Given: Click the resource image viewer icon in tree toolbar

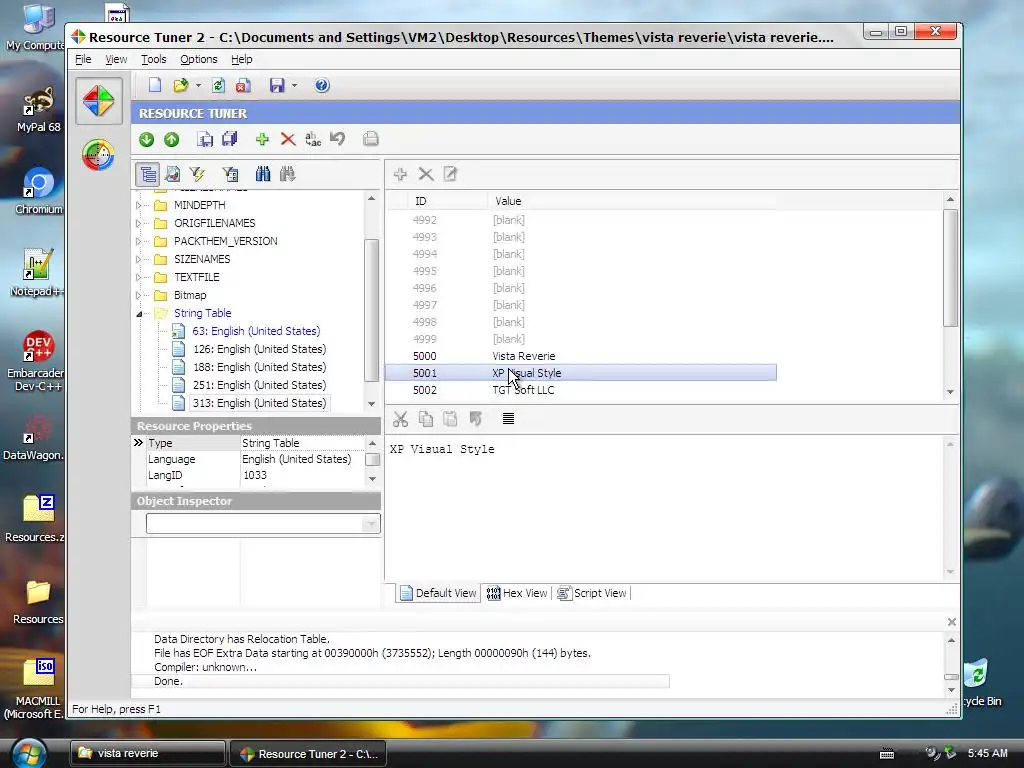Looking at the screenshot, I should (172, 174).
